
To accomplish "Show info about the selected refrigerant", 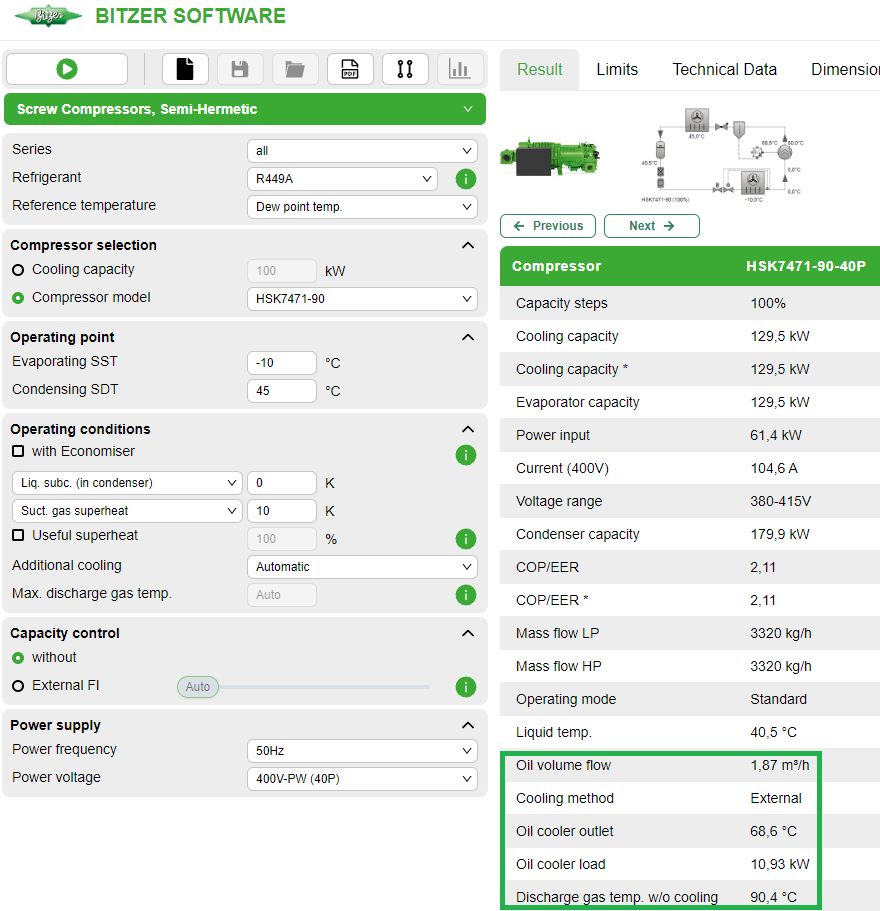I will coord(465,179).
